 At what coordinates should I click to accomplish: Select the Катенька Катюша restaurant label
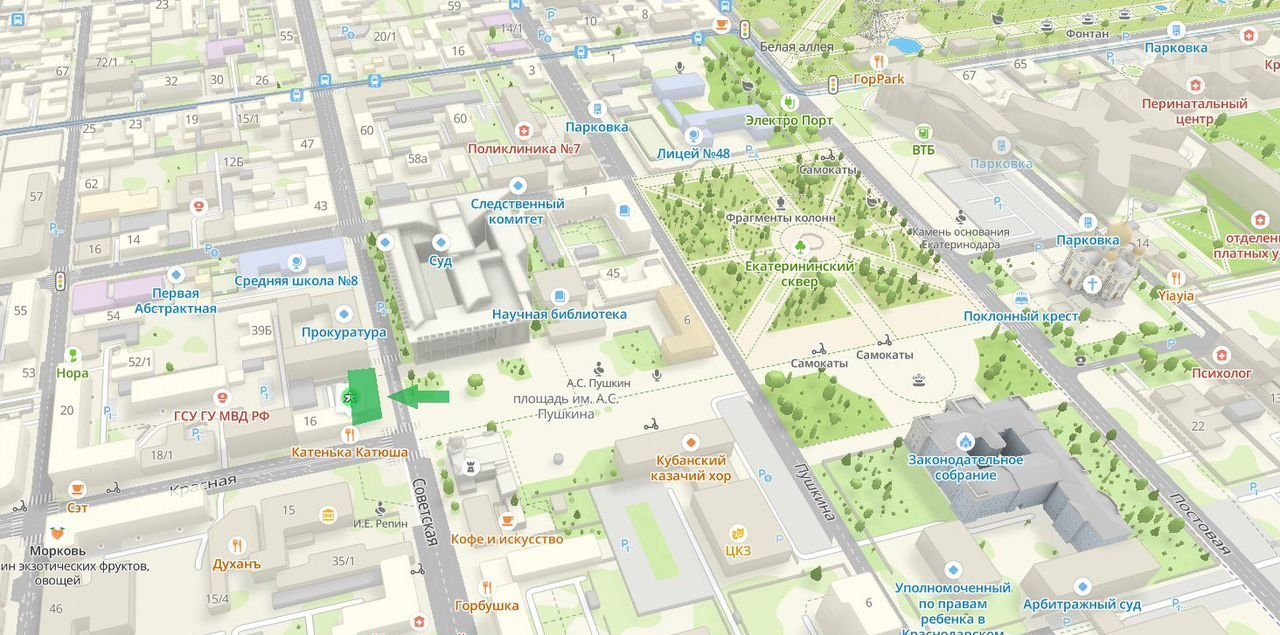[349, 452]
